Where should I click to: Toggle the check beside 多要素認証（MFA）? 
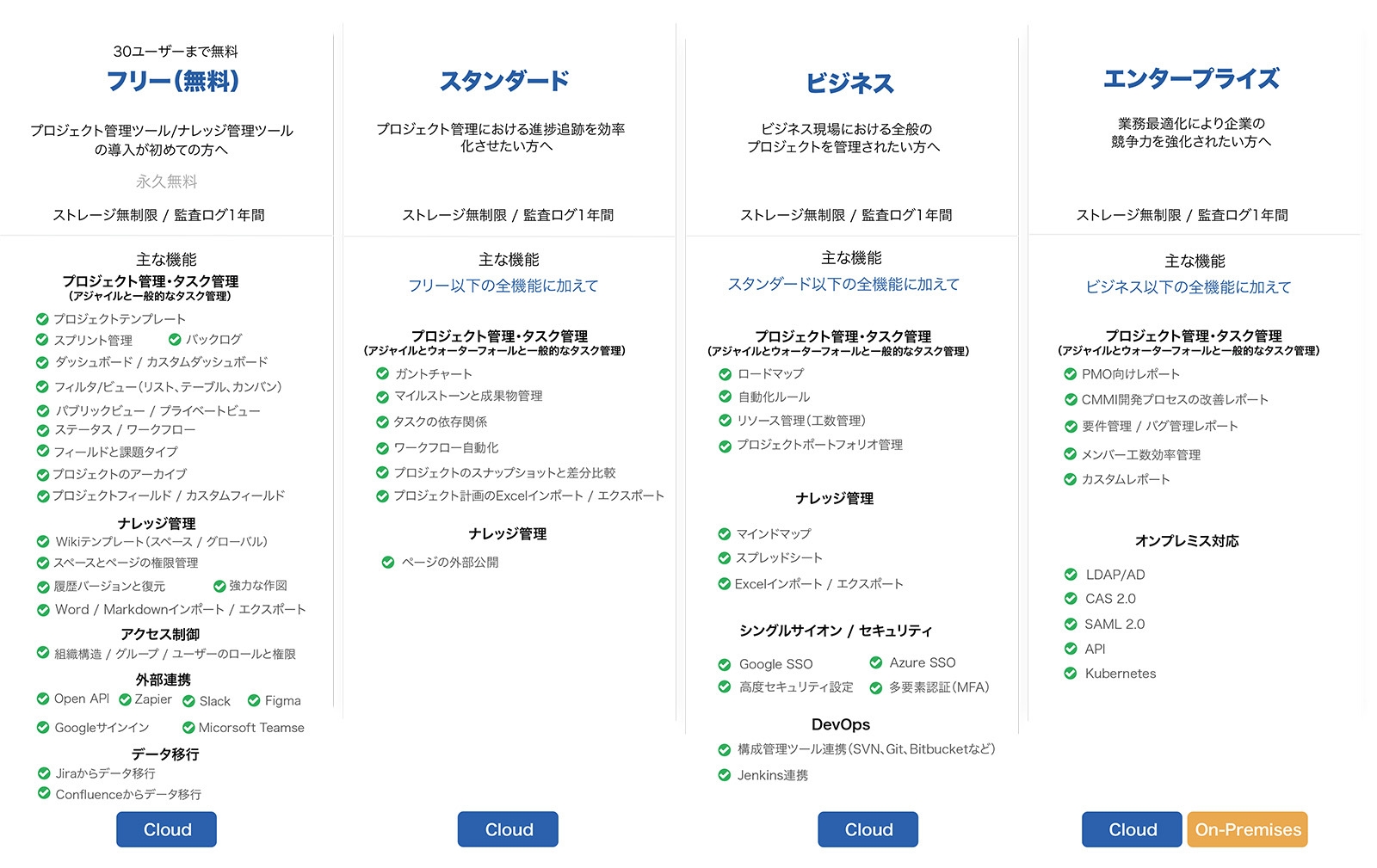point(877,687)
